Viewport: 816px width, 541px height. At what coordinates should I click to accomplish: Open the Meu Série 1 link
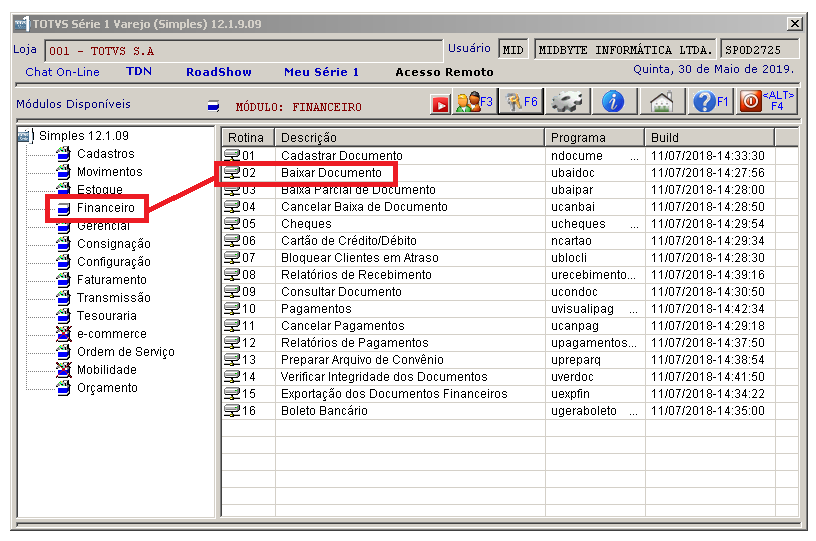coord(321,72)
